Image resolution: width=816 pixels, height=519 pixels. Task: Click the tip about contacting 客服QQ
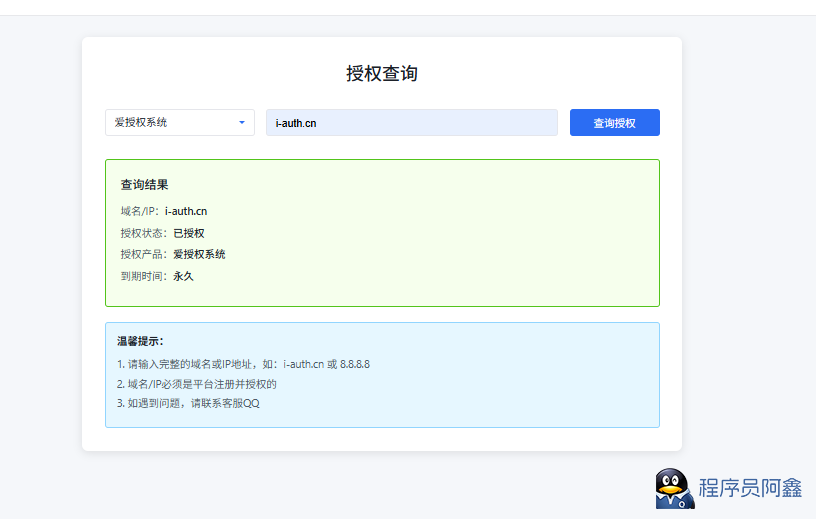(x=188, y=404)
